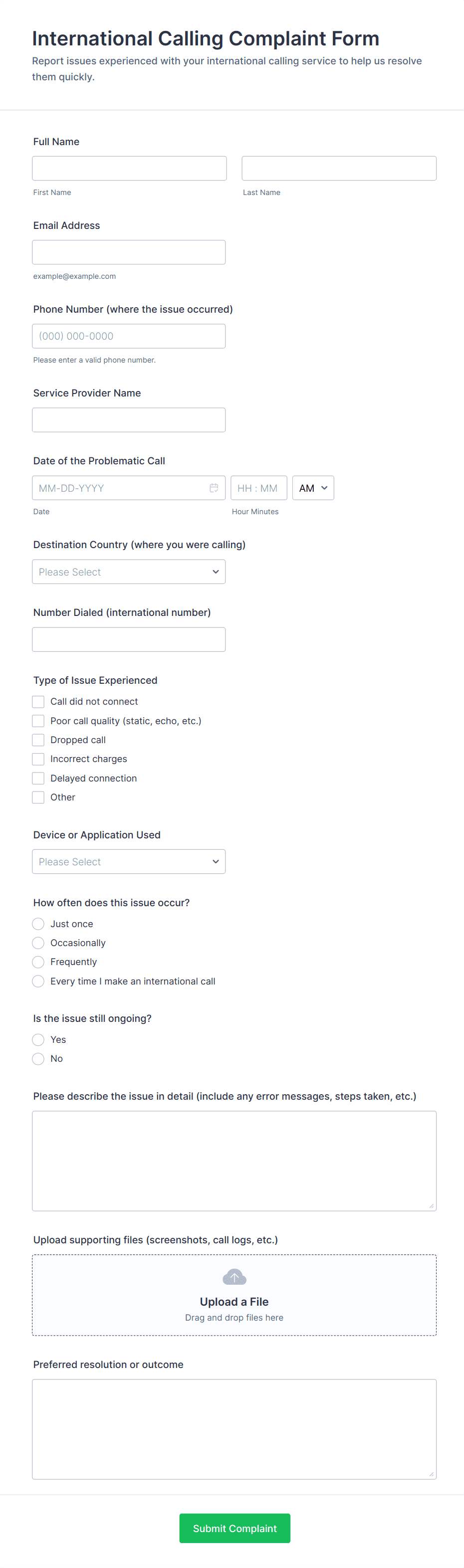The image size is (464, 1568).
Task: Check the 'Call did not connect' checkbox
Action: click(38, 702)
